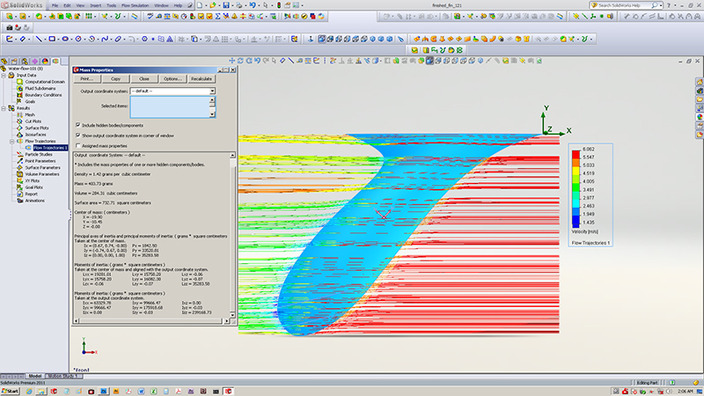Click the Selected items list box
704x396 pixels.
pyautogui.click(x=170, y=108)
